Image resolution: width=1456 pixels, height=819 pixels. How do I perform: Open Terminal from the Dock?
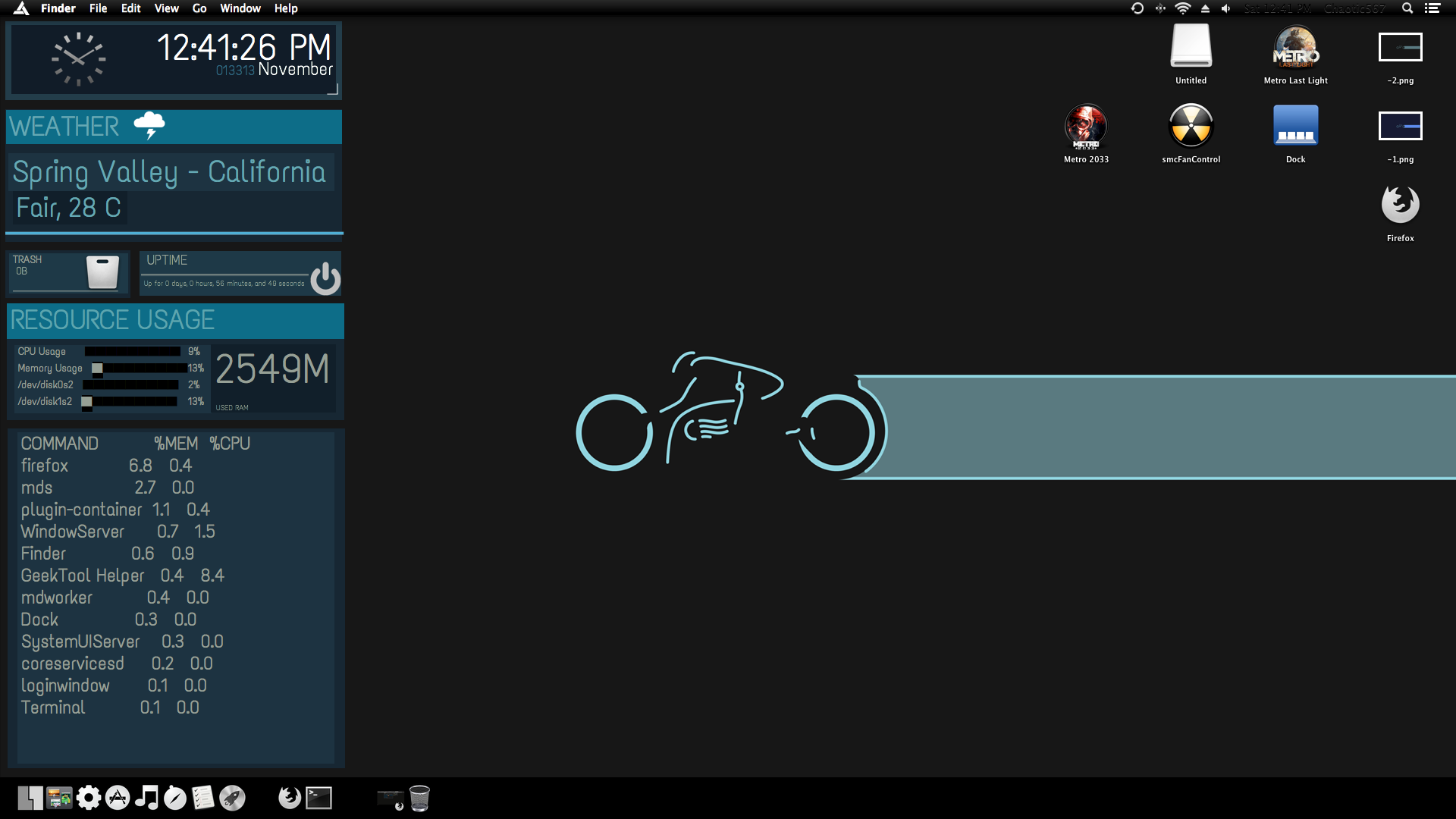tap(319, 798)
